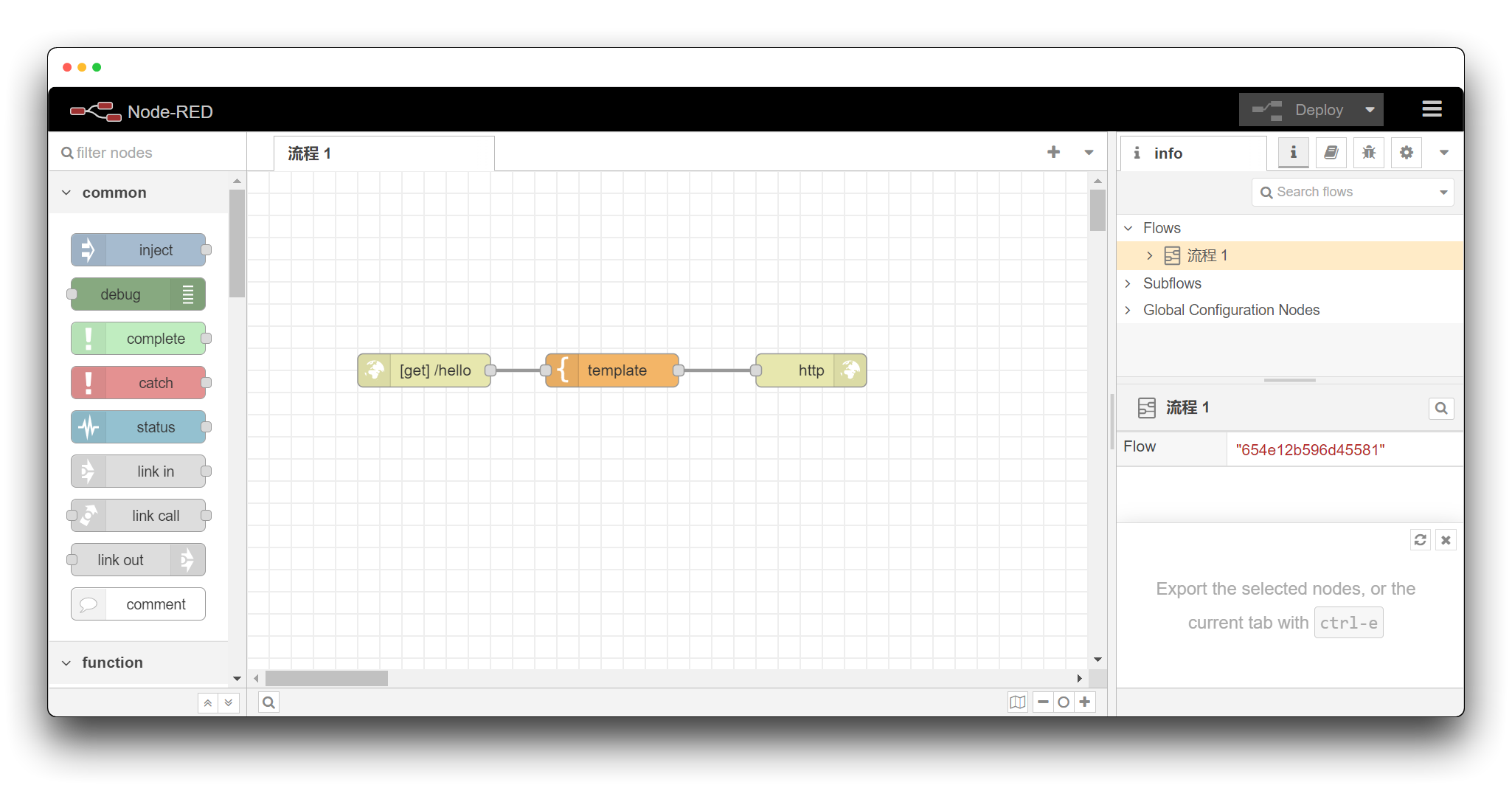
Task: Select the link out node
Action: pyautogui.click(x=139, y=560)
